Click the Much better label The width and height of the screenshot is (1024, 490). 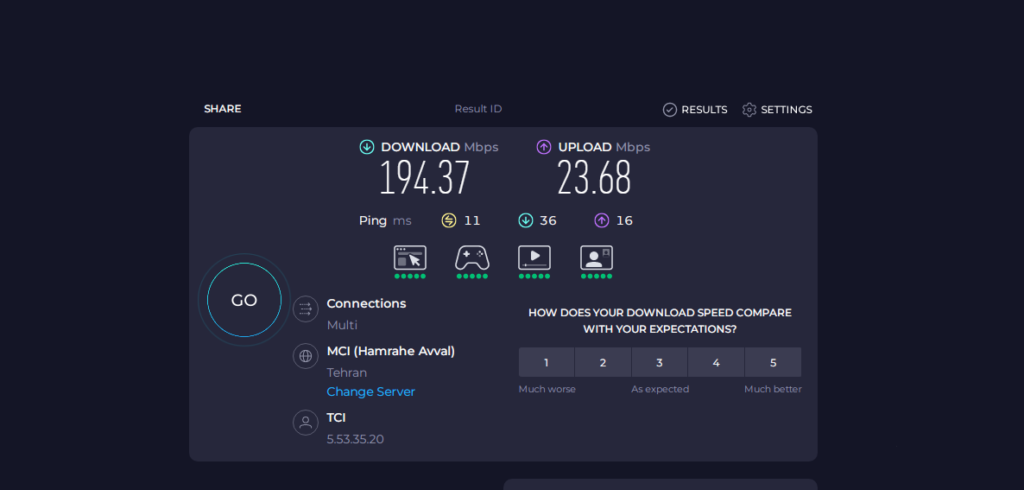[773, 389]
